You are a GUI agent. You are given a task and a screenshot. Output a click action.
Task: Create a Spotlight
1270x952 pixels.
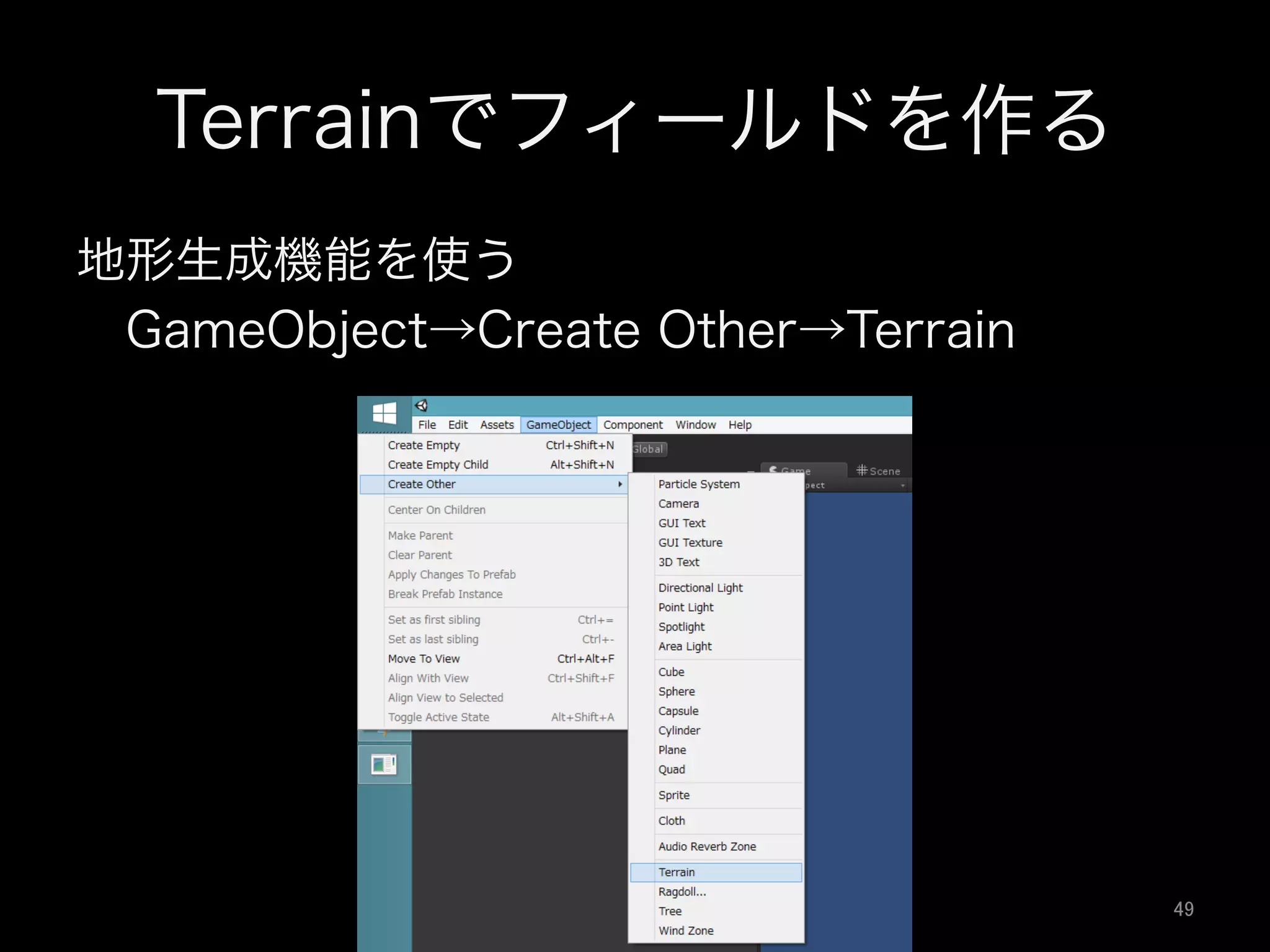click(x=716, y=627)
